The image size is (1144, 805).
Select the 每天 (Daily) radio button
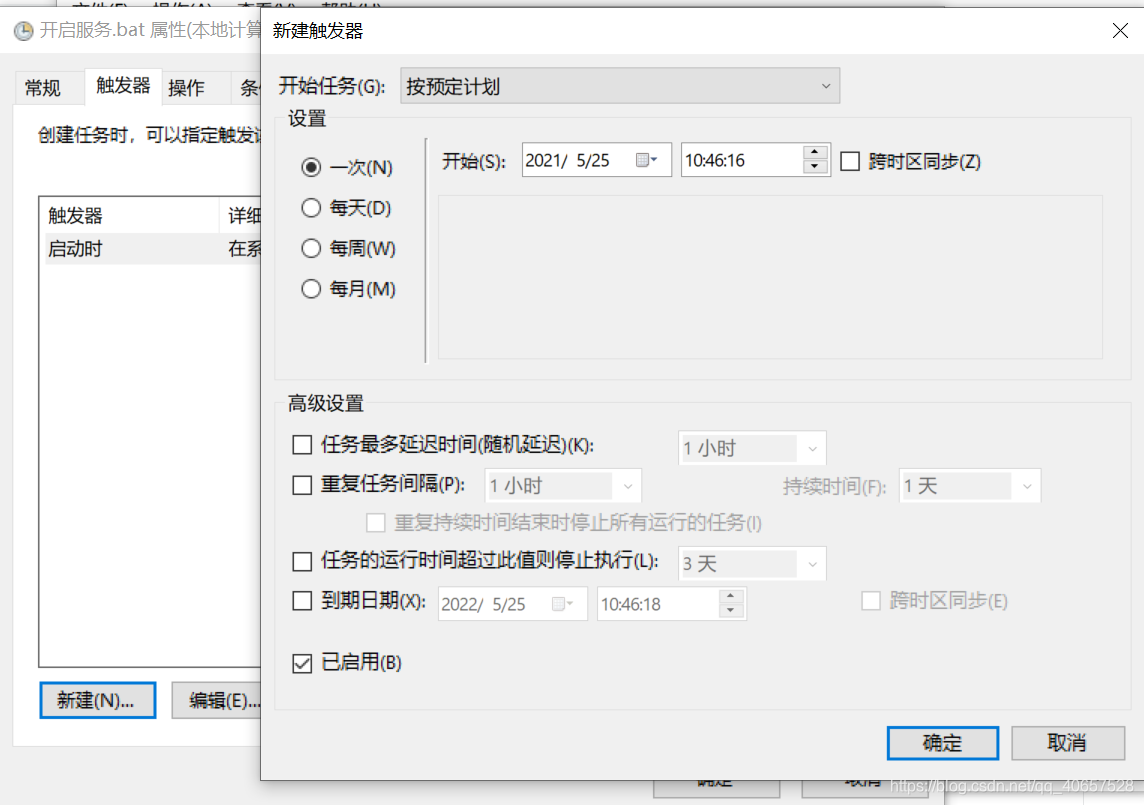(311, 208)
